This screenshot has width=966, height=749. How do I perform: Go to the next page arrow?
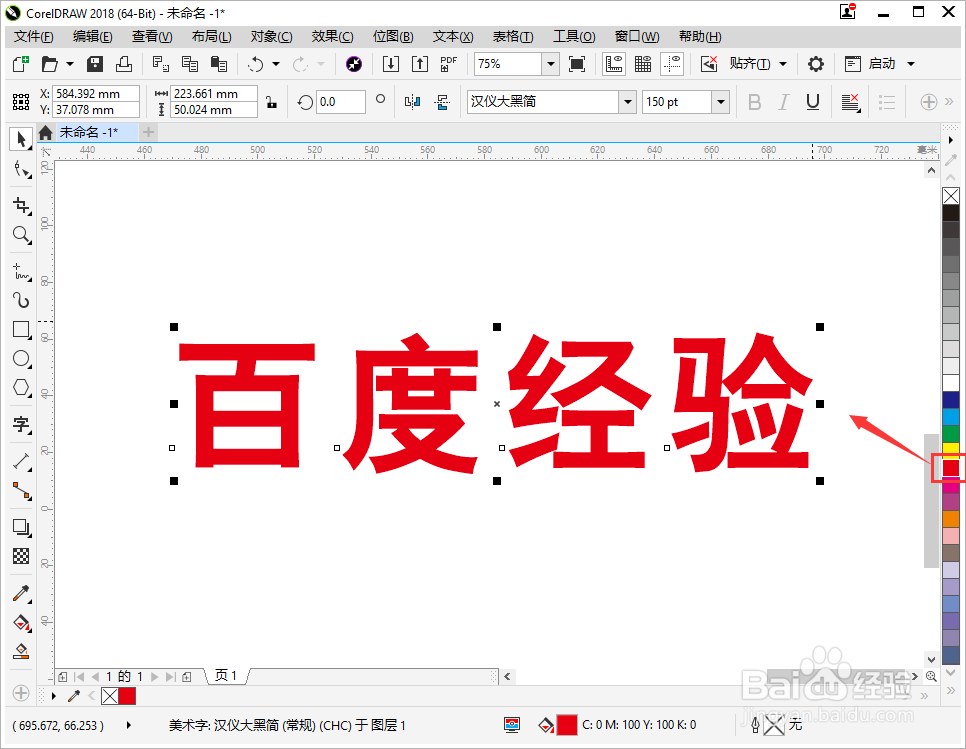click(154, 676)
